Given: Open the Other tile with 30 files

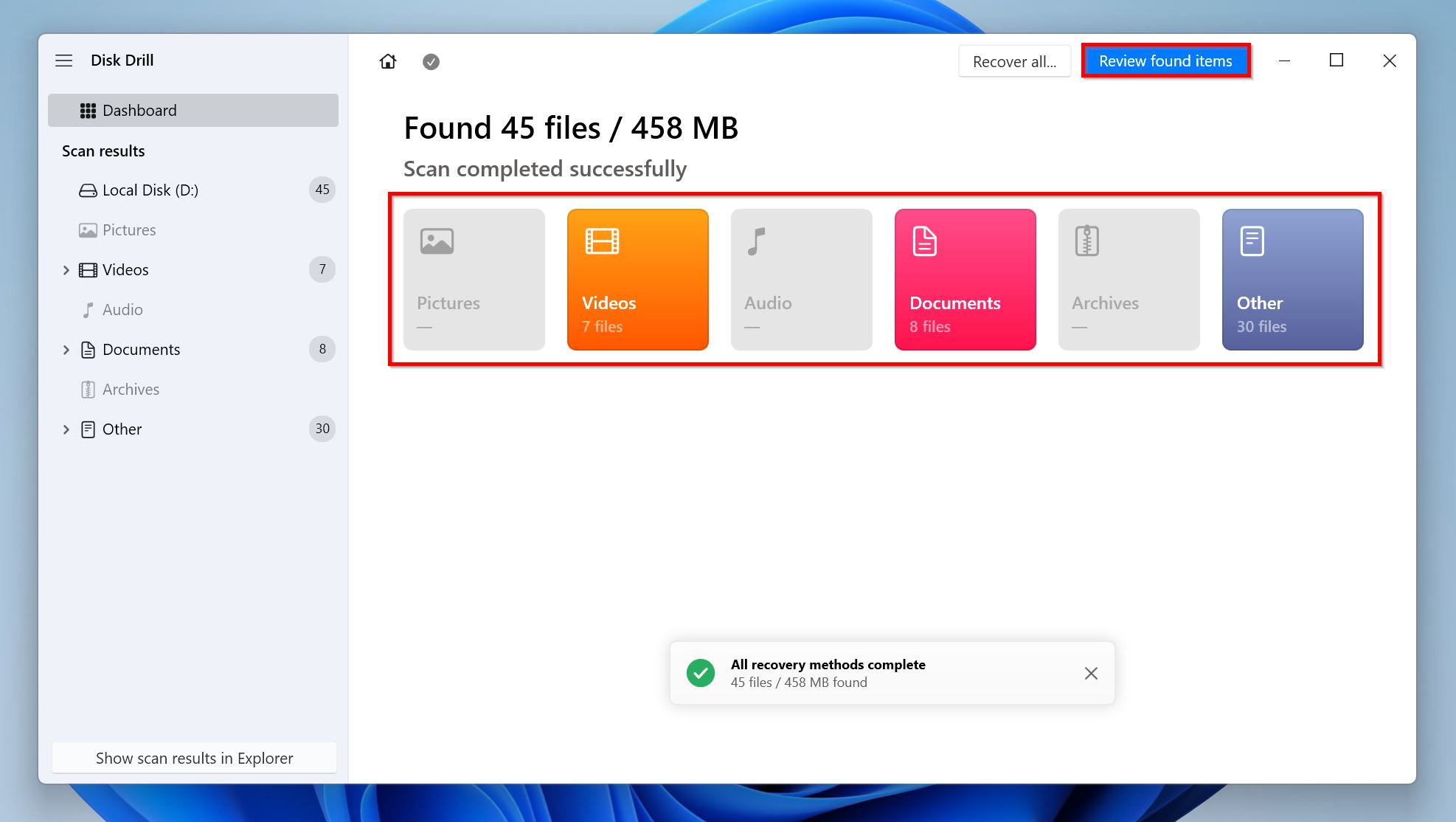Looking at the screenshot, I should tap(1292, 280).
